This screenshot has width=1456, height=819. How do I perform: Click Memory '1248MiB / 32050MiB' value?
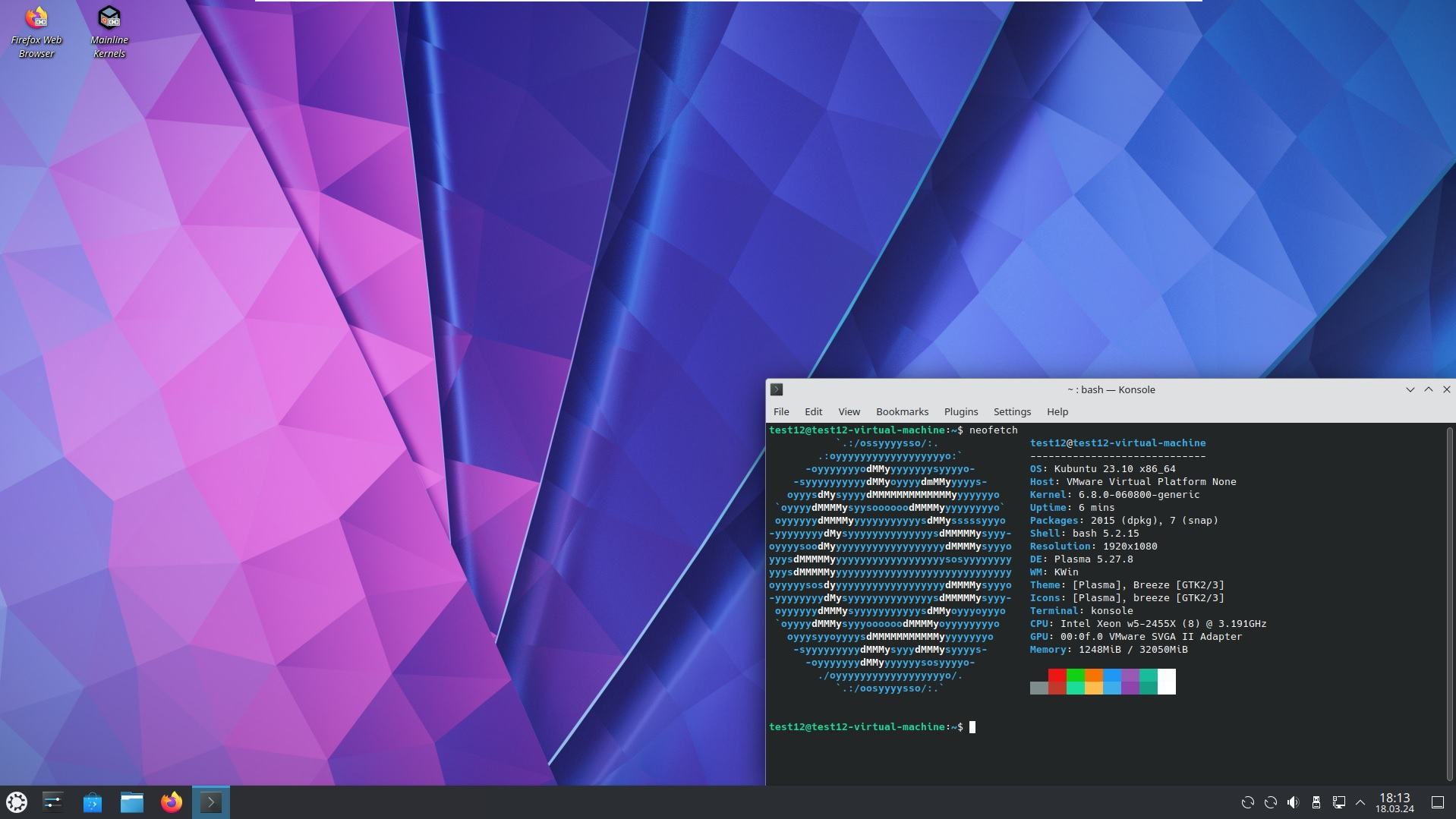1133,650
